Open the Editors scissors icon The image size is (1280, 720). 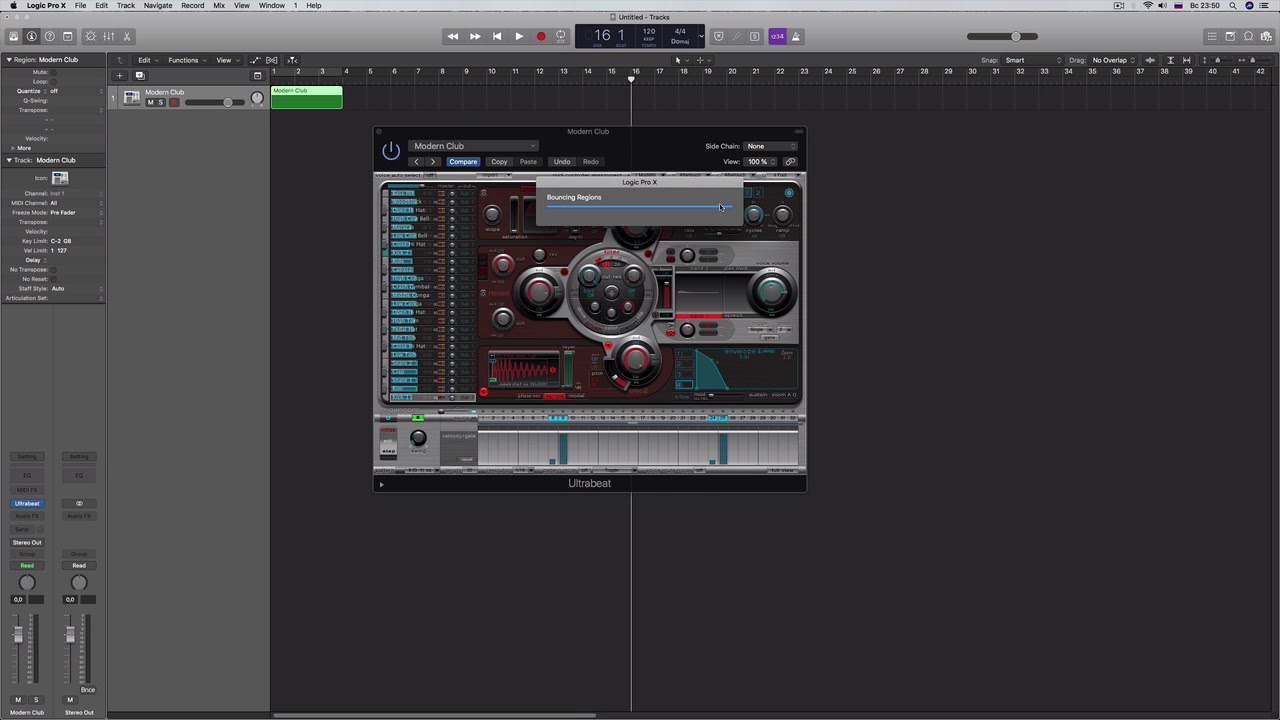click(x=127, y=37)
